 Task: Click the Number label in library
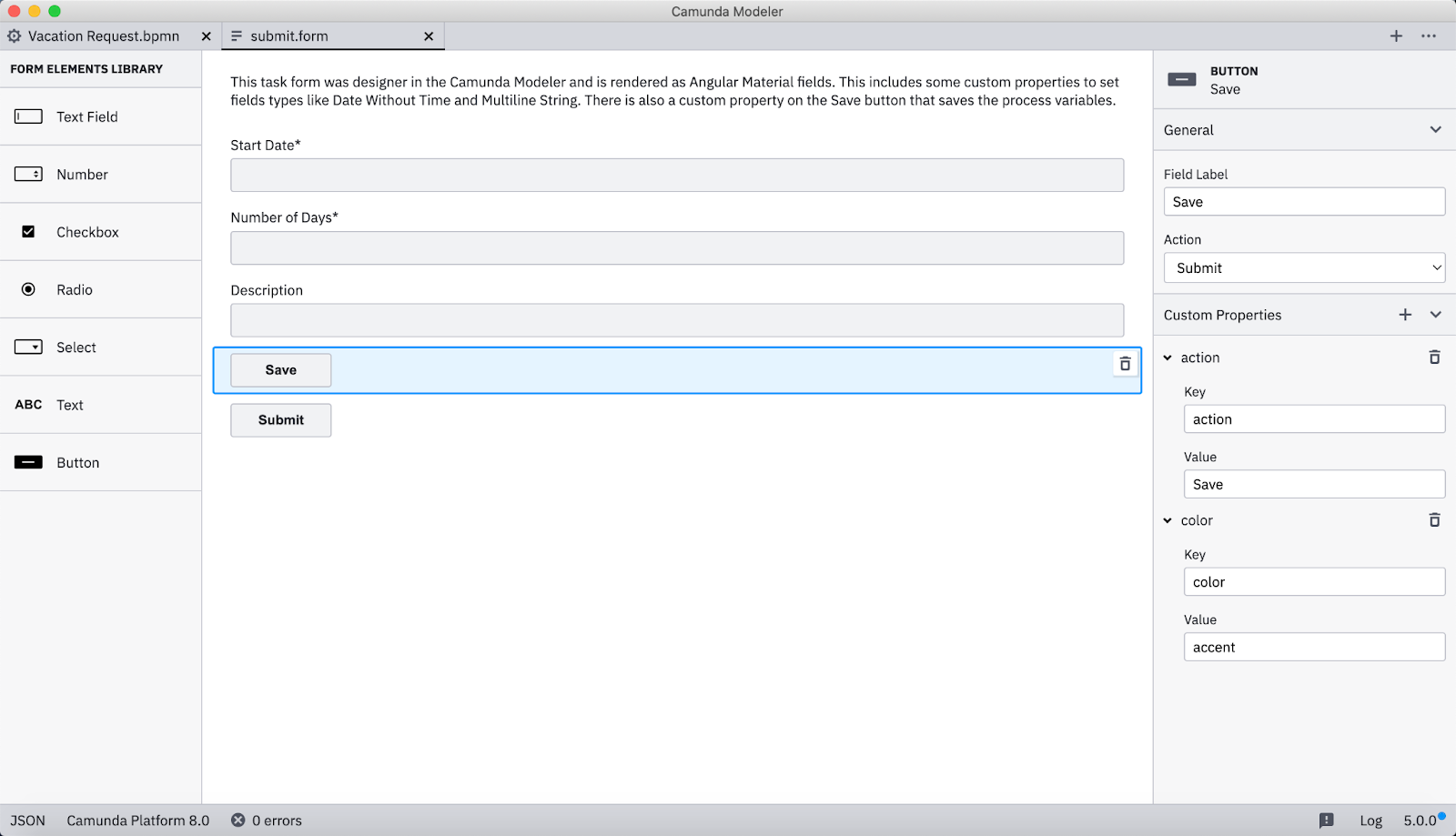coord(82,175)
